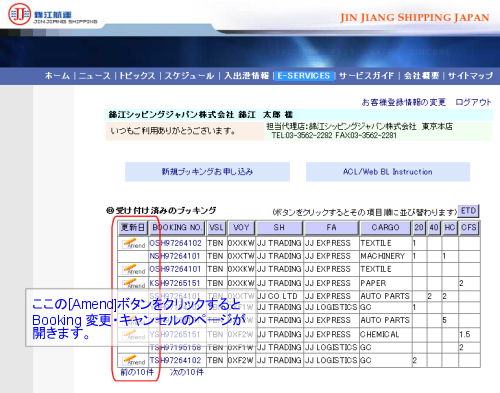Click the 次の10件 pagination link
Viewport: 500px width, 393px height.
click(x=186, y=372)
